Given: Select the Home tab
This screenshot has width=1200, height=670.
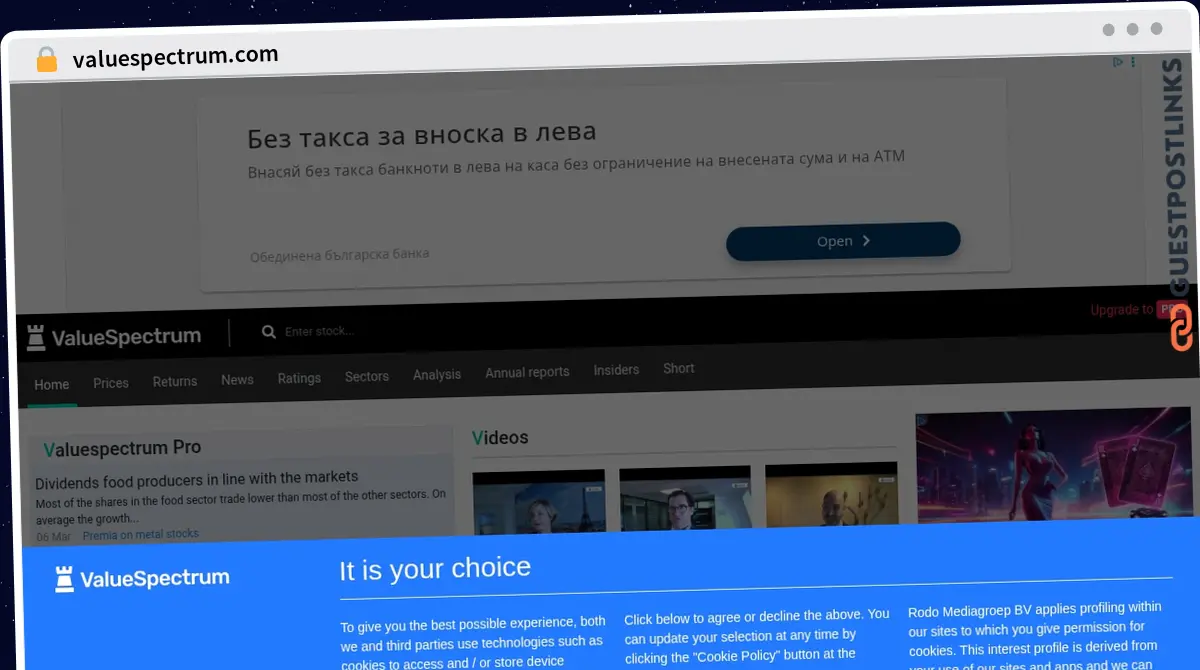Looking at the screenshot, I should coord(52,384).
